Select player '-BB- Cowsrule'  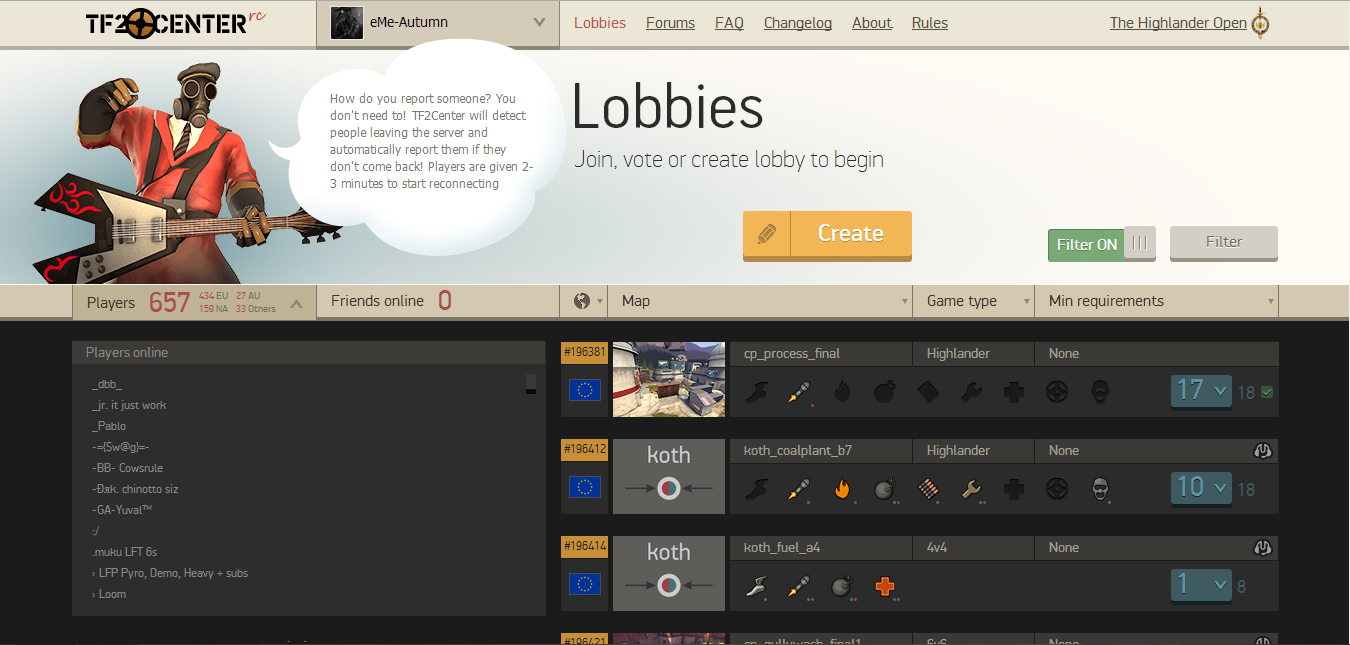[x=127, y=468]
